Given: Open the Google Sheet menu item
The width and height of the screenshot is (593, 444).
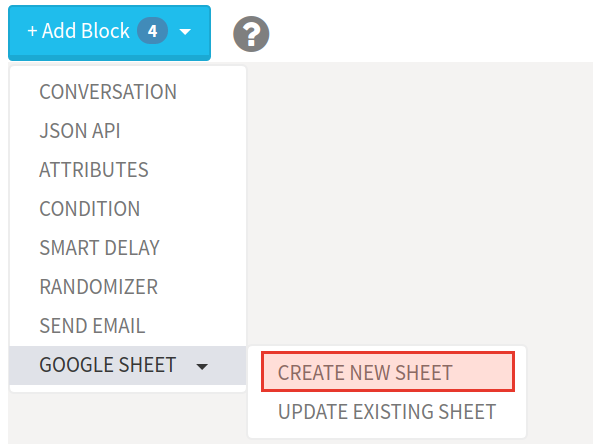Looking at the screenshot, I should pos(128,365).
